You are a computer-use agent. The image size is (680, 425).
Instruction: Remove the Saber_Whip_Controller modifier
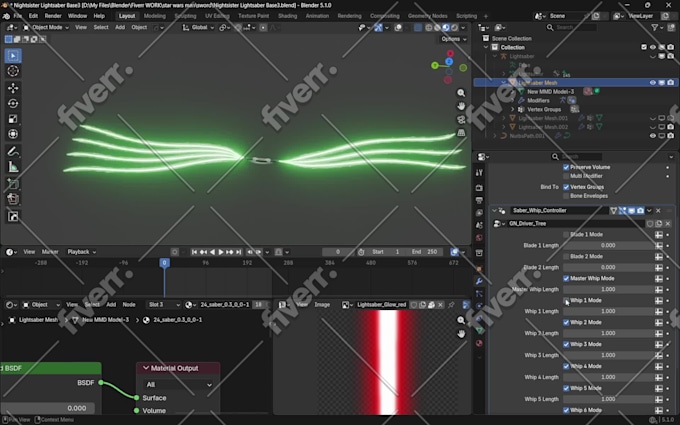coord(658,211)
